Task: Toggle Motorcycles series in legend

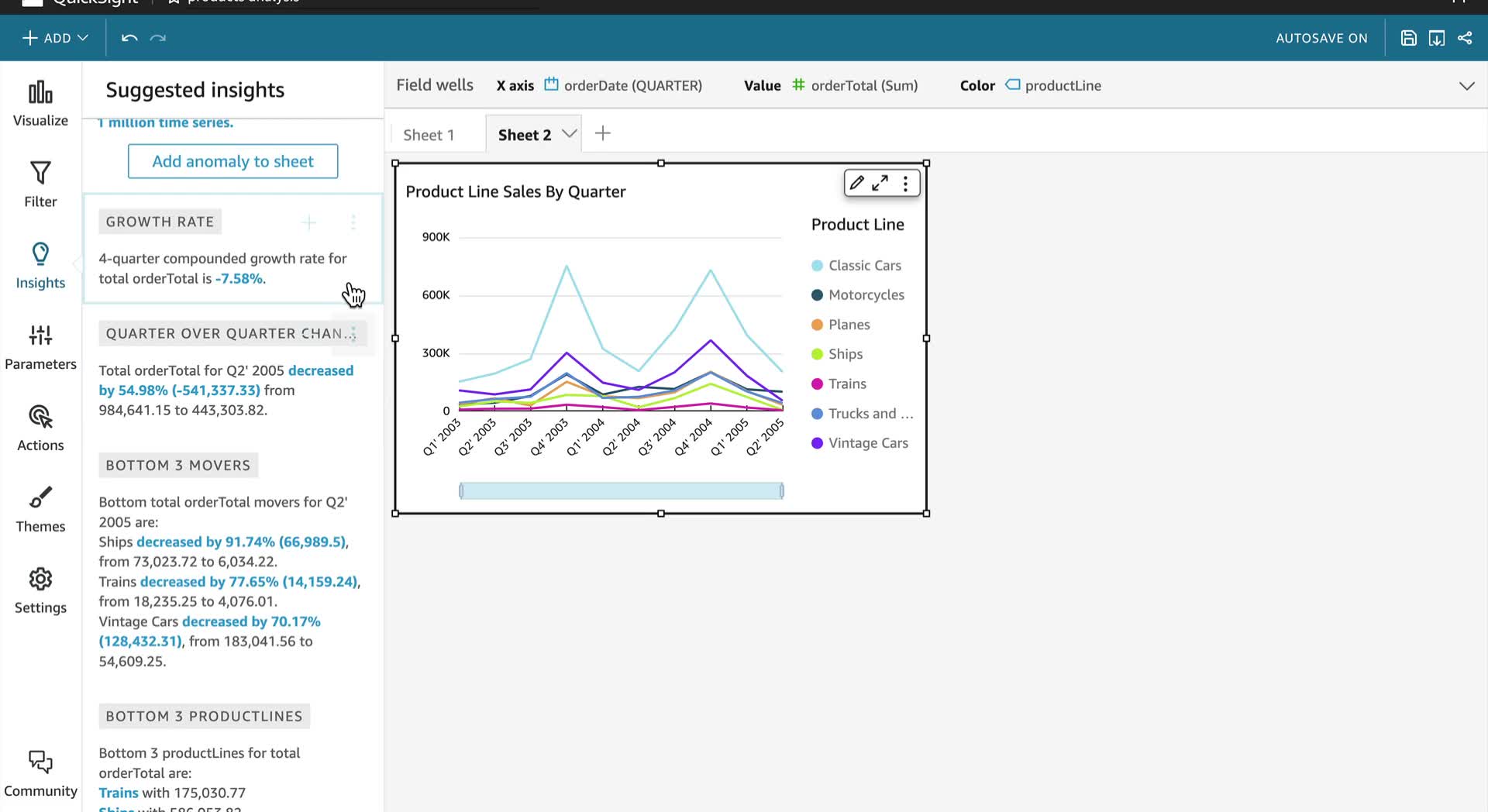Action: click(x=858, y=295)
